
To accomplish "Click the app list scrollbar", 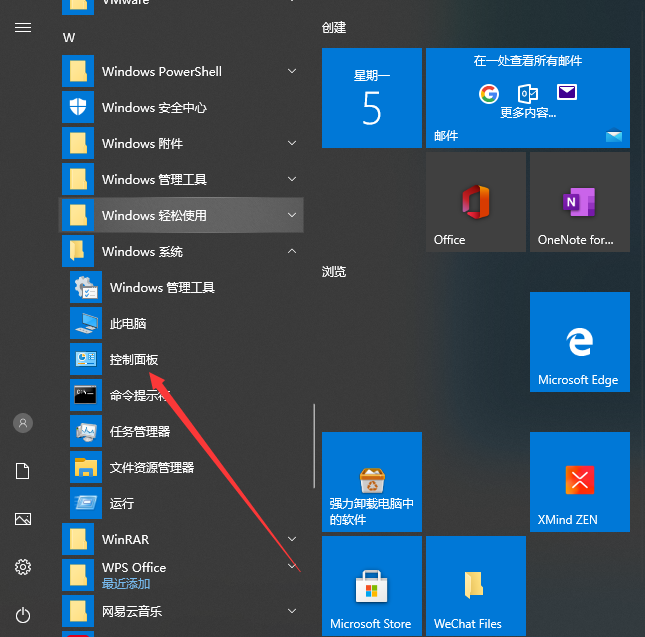I will coord(314,446).
